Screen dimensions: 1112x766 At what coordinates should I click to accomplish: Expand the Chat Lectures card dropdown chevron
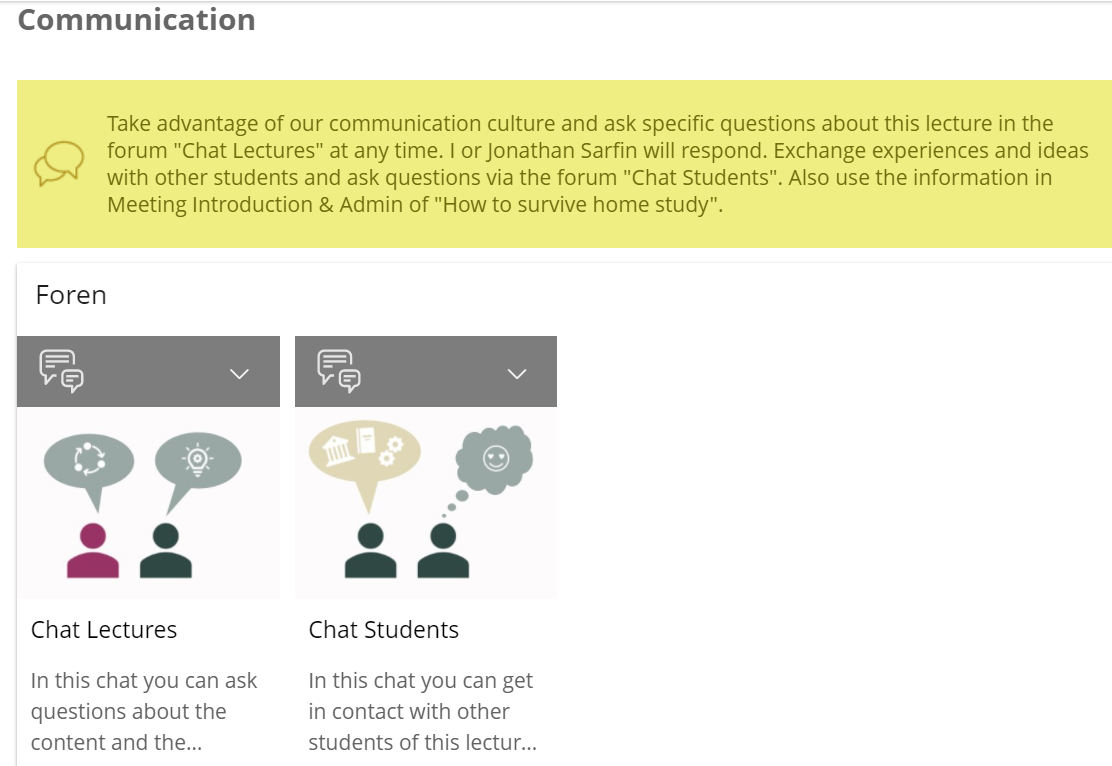[x=239, y=373]
